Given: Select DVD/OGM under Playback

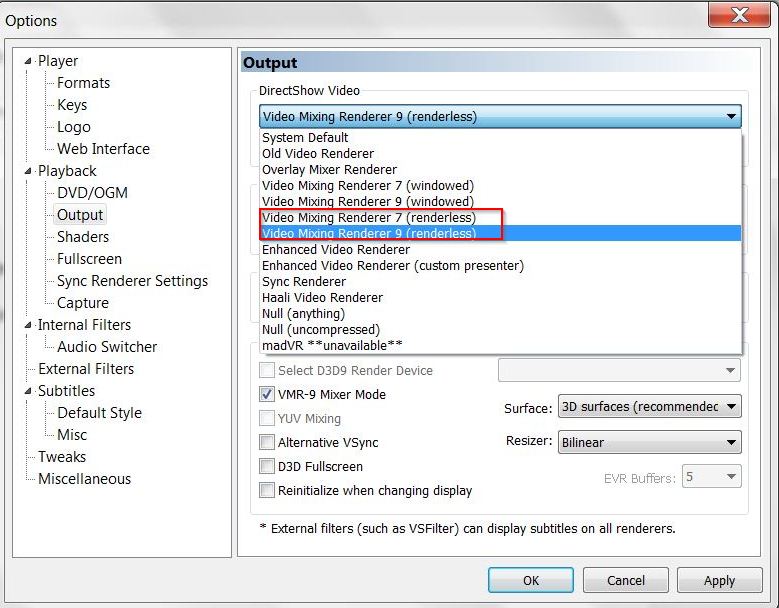Looking at the screenshot, I should coord(92,193).
